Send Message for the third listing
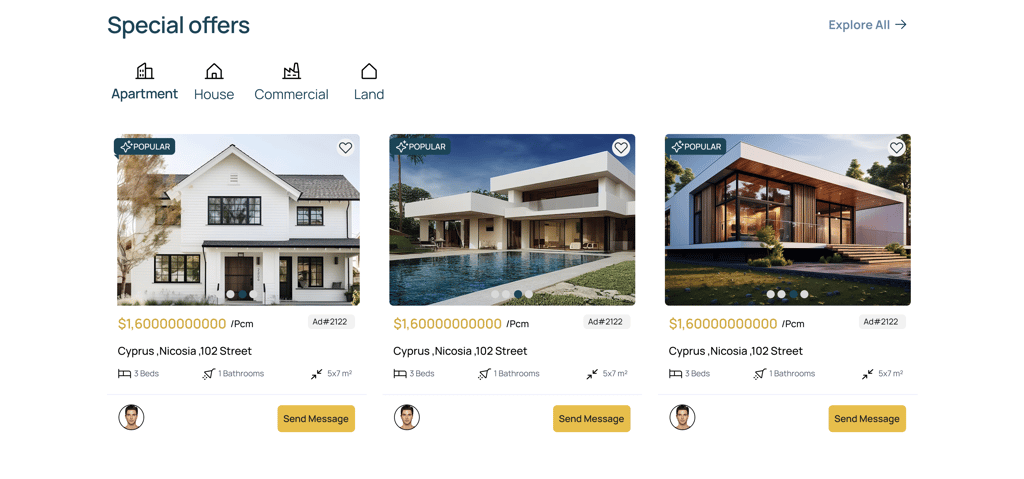Image resolution: width=1024 pixels, height=479 pixels. (x=867, y=419)
